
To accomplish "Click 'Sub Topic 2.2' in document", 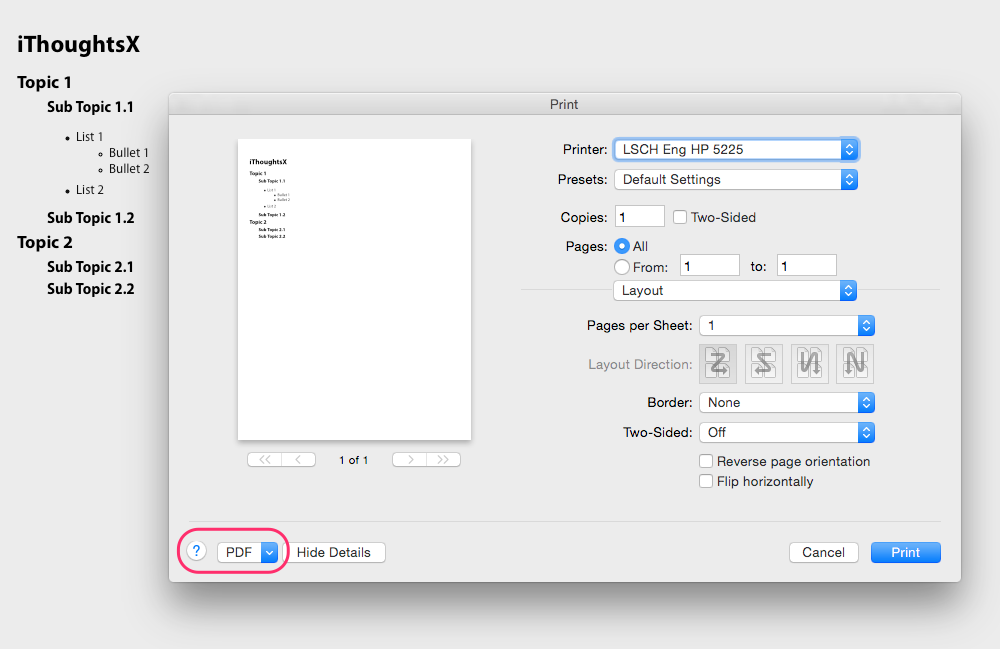I will point(91,289).
